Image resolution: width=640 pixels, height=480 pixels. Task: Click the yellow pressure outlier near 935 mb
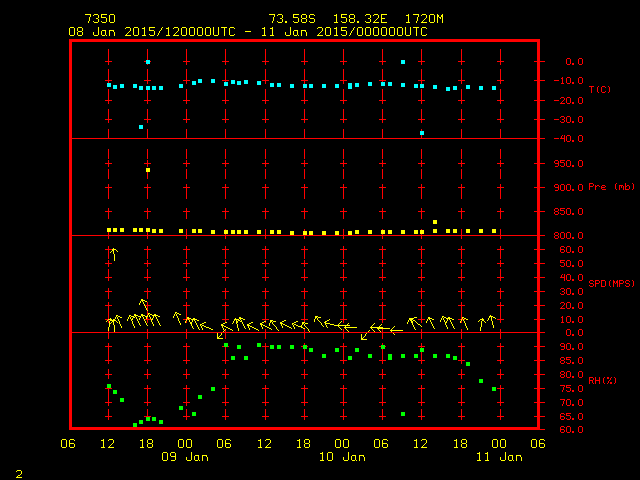148,170
